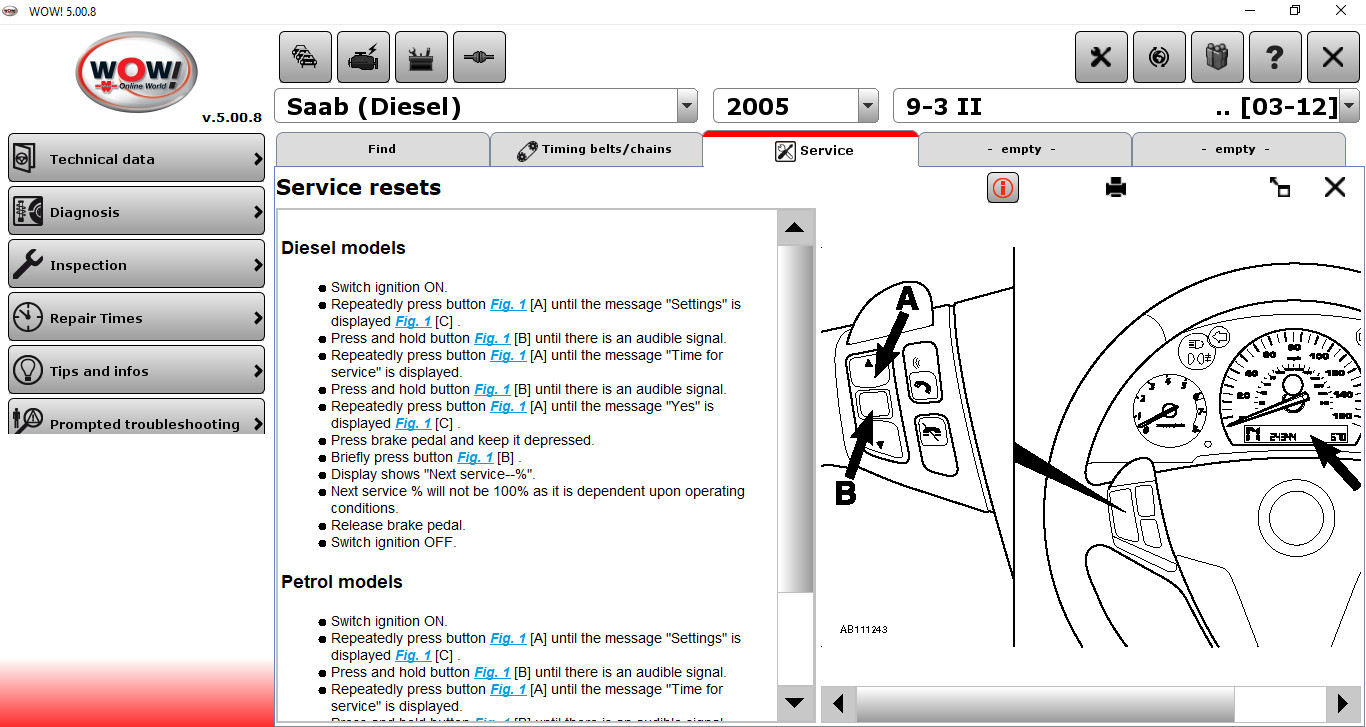
Task: Click the 'Diesel models' heading
Action: click(343, 248)
